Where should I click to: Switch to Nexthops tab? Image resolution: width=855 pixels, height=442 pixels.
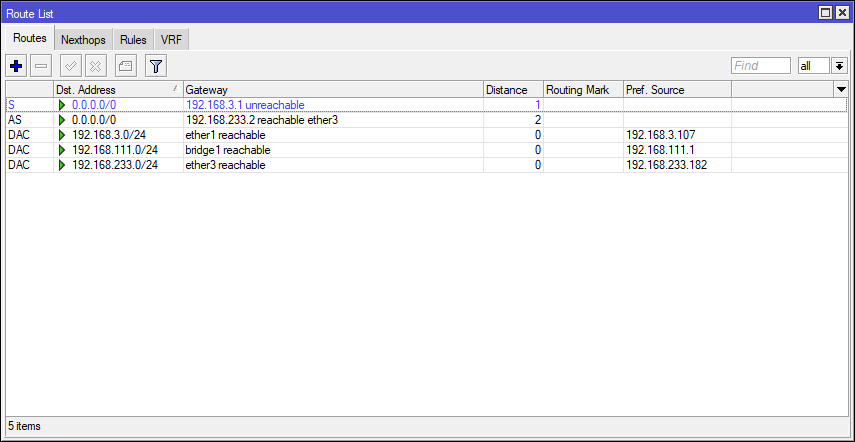click(x=83, y=40)
